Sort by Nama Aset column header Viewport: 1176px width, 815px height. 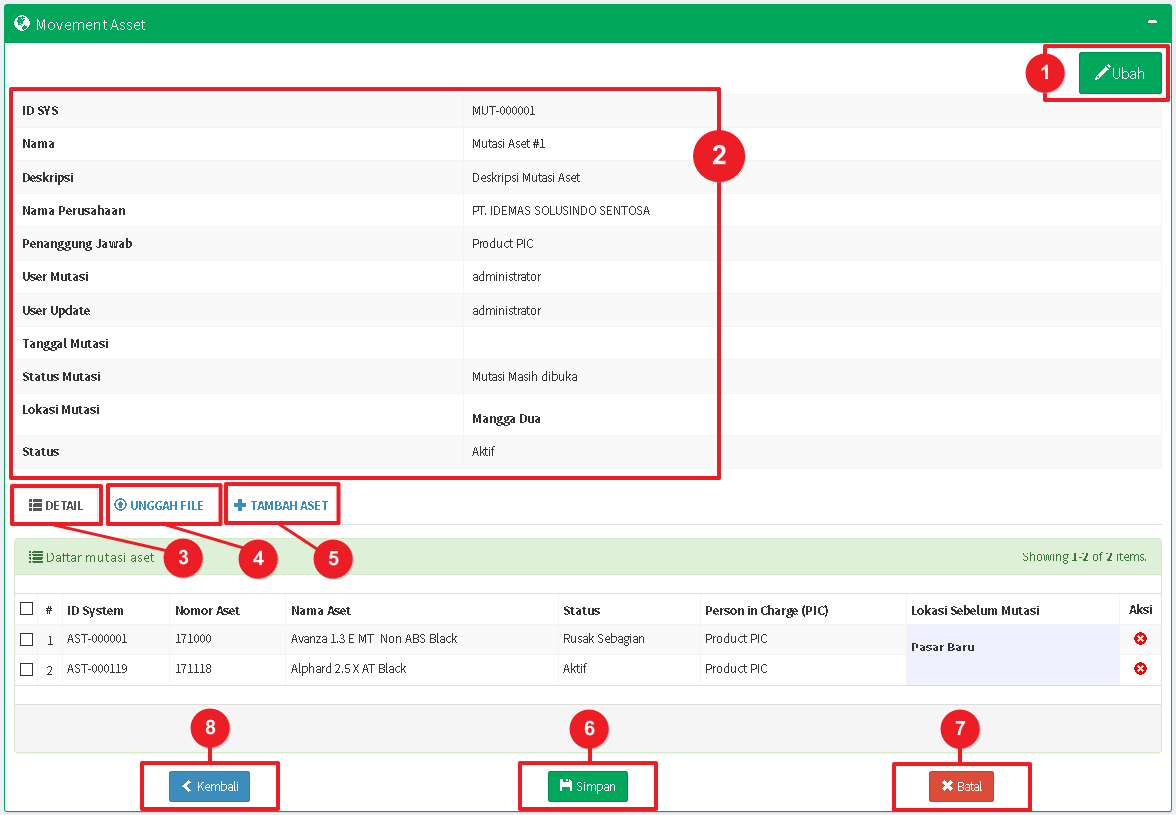[320, 610]
